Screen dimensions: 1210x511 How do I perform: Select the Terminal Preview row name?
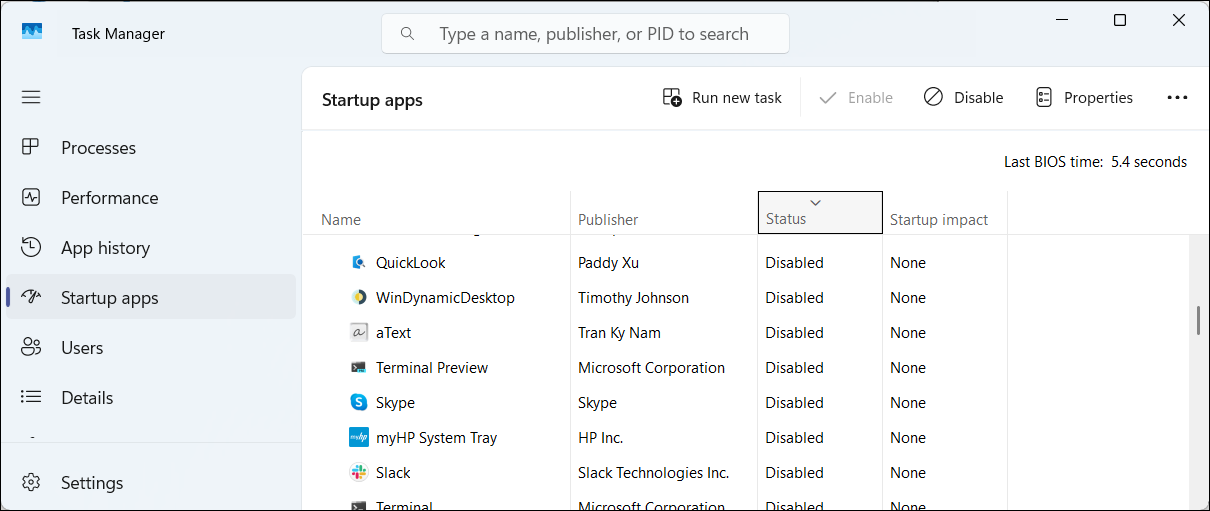432,368
